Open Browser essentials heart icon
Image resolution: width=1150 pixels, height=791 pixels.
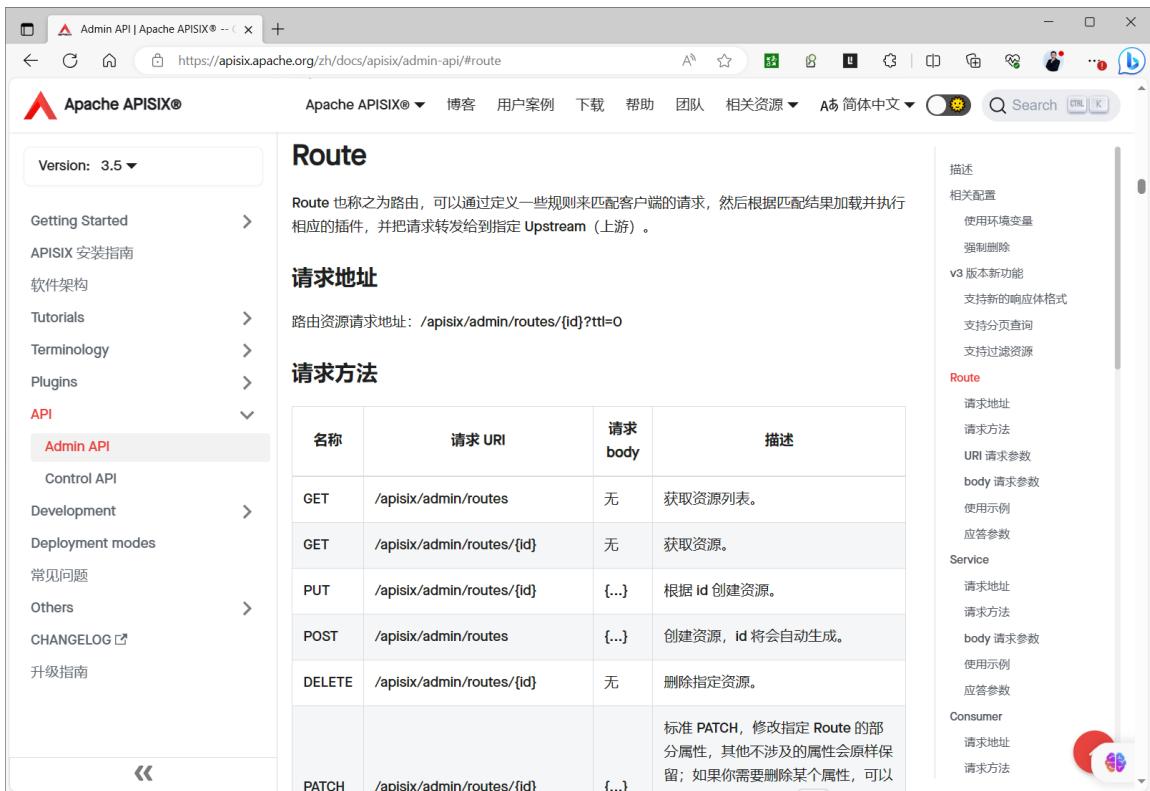click(x=1013, y=61)
